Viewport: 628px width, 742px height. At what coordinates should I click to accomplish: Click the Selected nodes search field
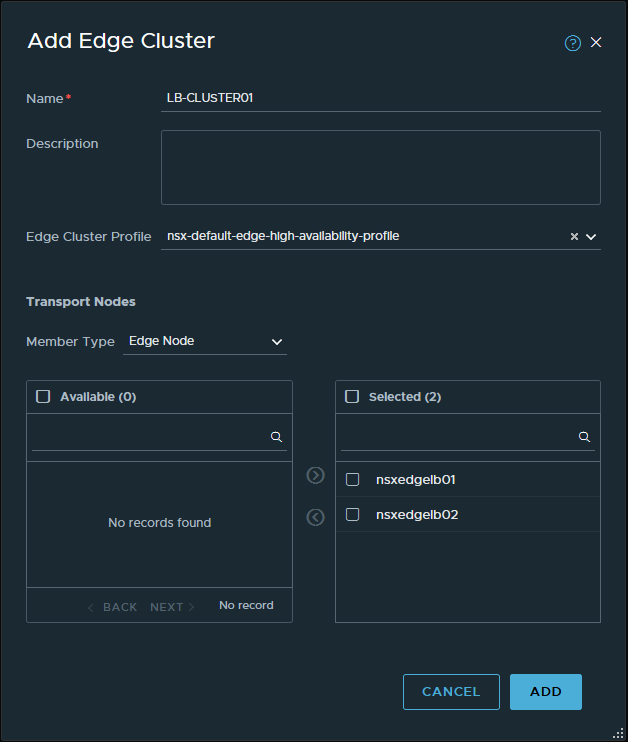point(458,437)
